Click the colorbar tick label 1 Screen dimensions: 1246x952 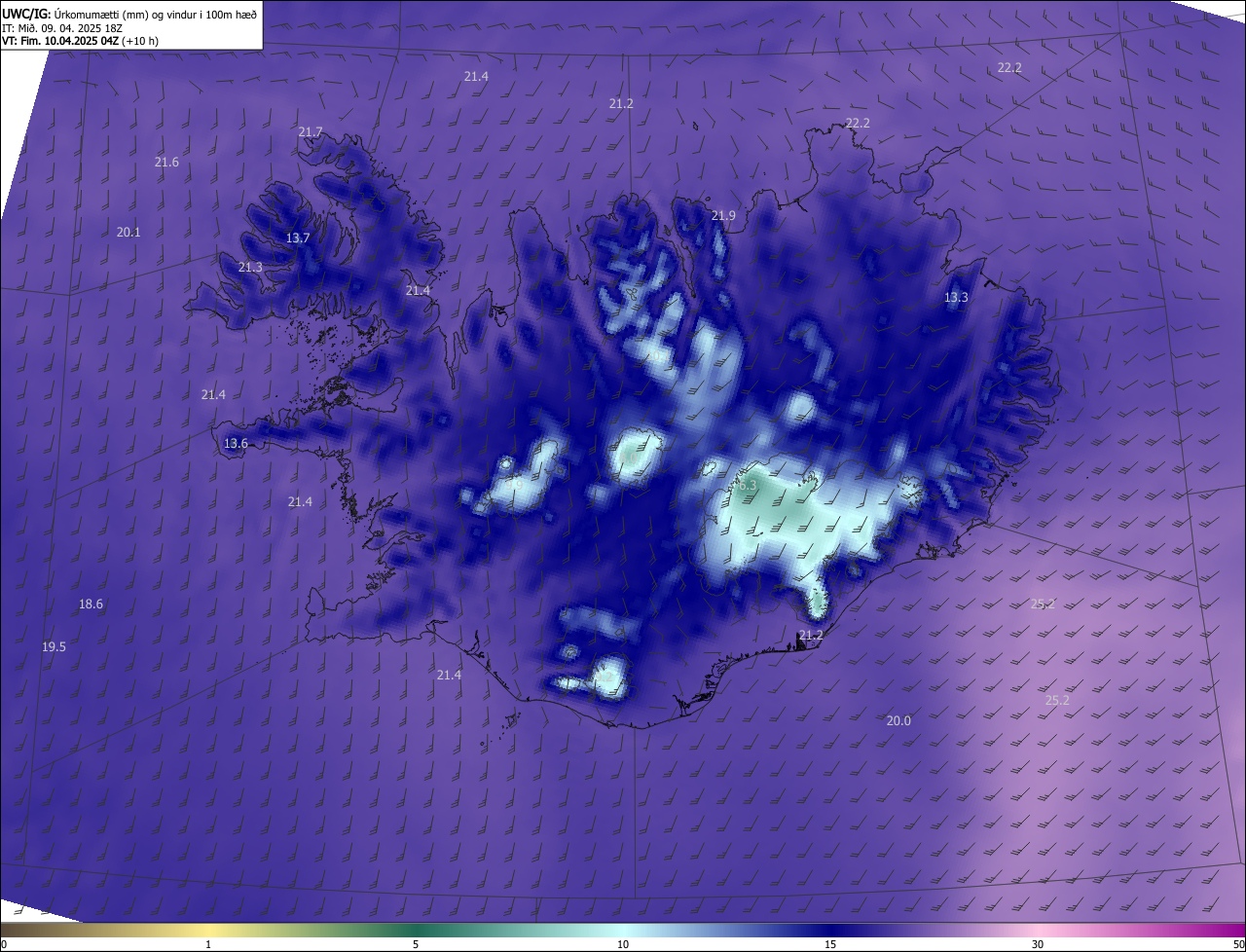point(208,944)
